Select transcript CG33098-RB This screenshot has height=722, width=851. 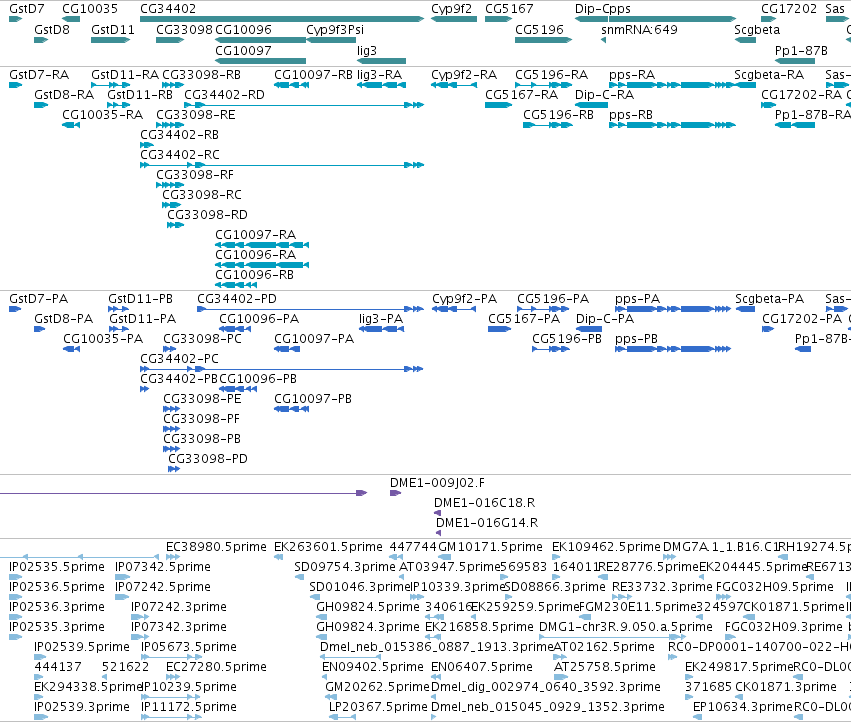(x=201, y=74)
